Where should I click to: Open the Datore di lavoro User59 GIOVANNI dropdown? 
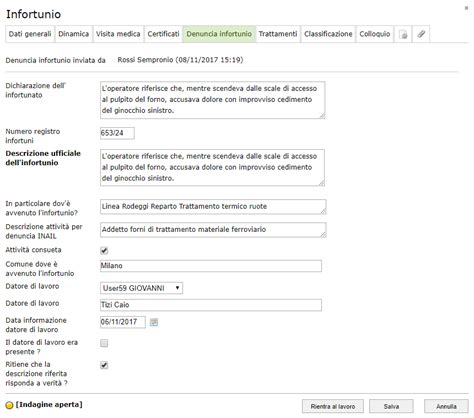pyautogui.click(x=141, y=288)
